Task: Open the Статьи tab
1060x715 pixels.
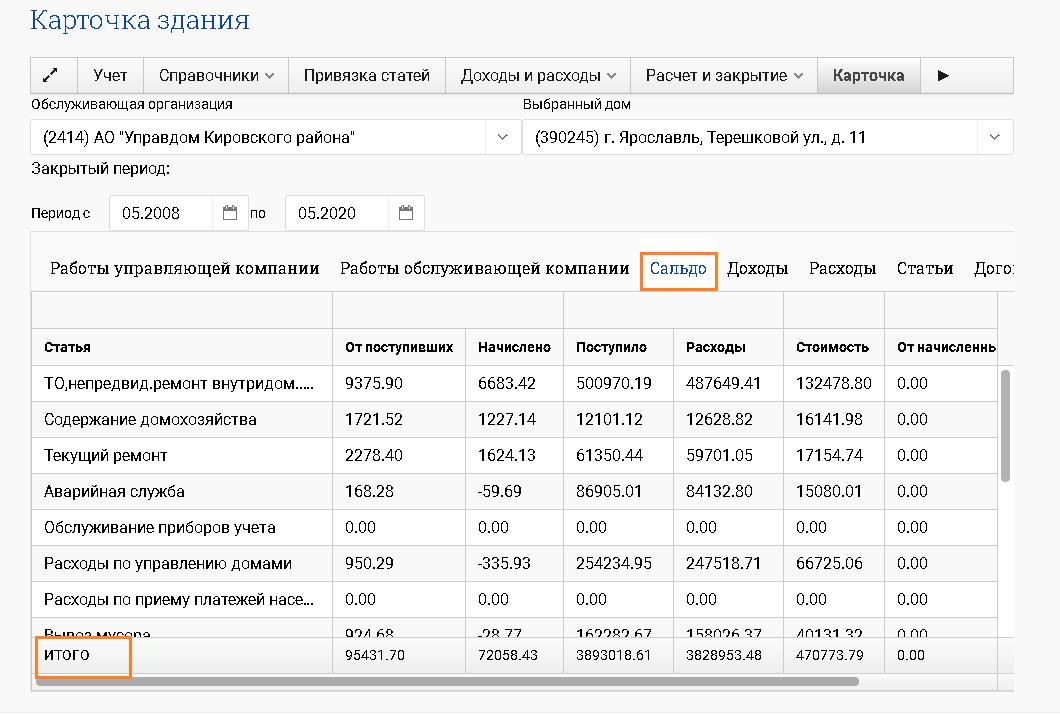Action: point(925,268)
